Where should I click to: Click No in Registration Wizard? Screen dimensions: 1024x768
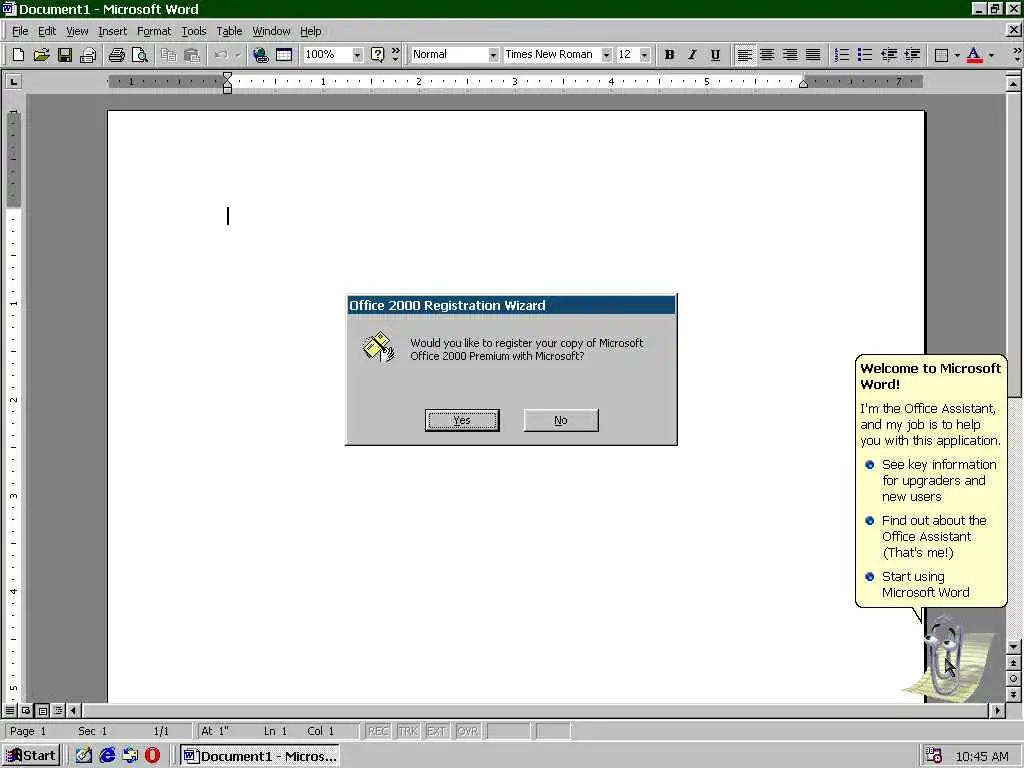(x=561, y=420)
